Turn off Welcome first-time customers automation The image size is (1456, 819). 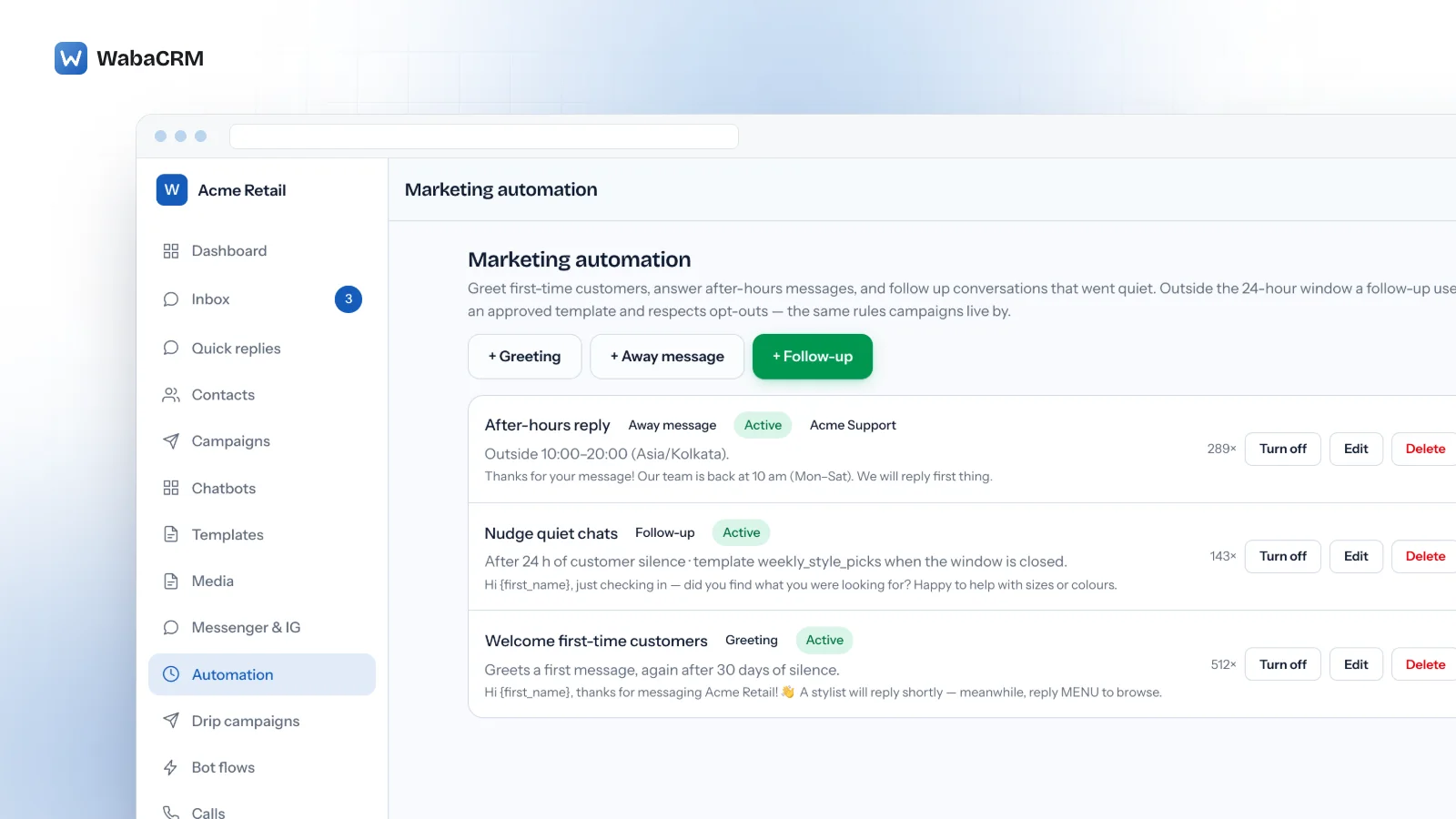(1283, 664)
